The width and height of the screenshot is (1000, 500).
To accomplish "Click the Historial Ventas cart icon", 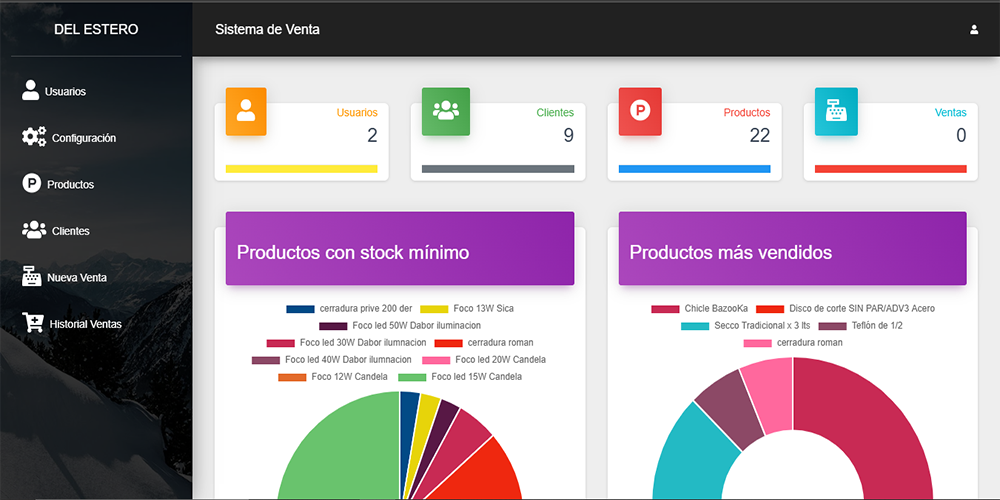I will click(x=33, y=323).
